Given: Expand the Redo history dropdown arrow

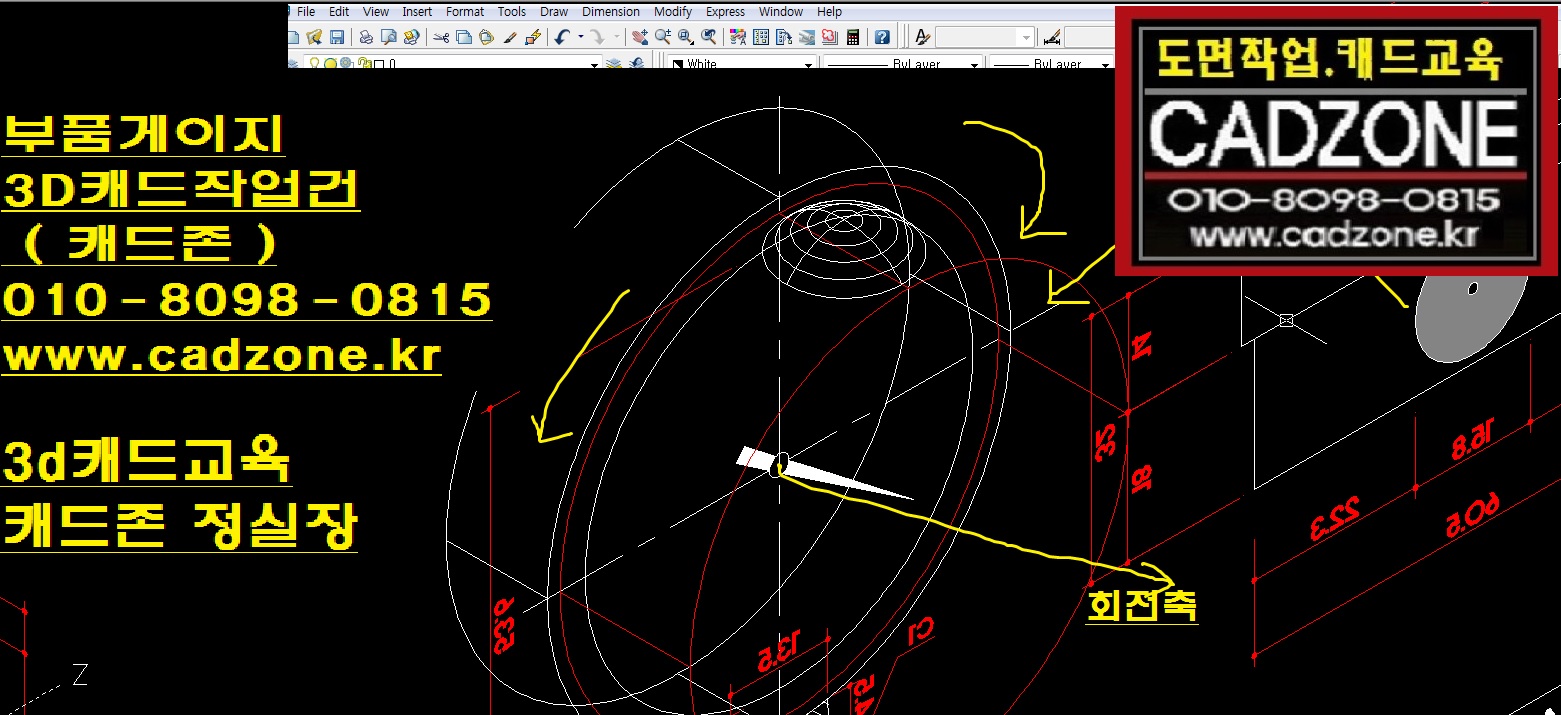Looking at the screenshot, I should [x=617, y=37].
